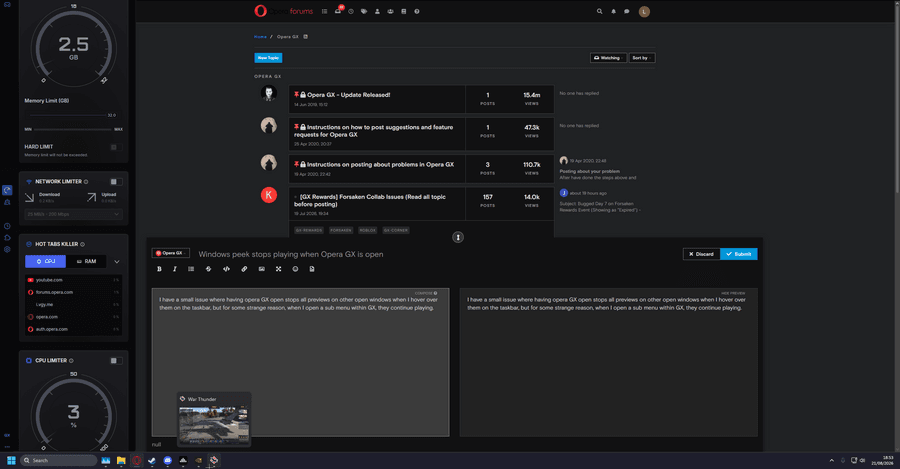
Task: Open unread inbox icon with red badge
Action: 338,11
